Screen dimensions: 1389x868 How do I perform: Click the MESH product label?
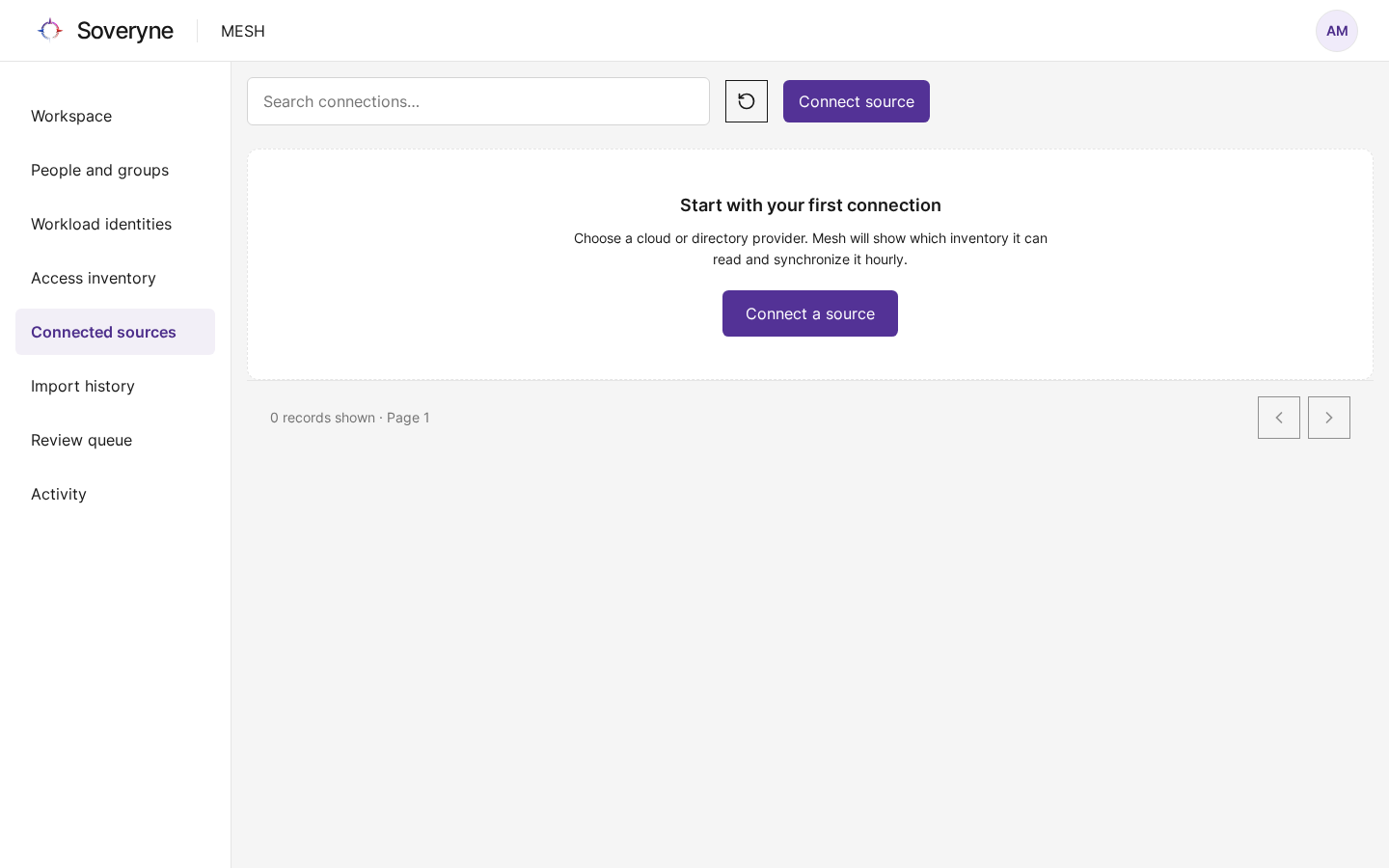pyautogui.click(x=243, y=31)
